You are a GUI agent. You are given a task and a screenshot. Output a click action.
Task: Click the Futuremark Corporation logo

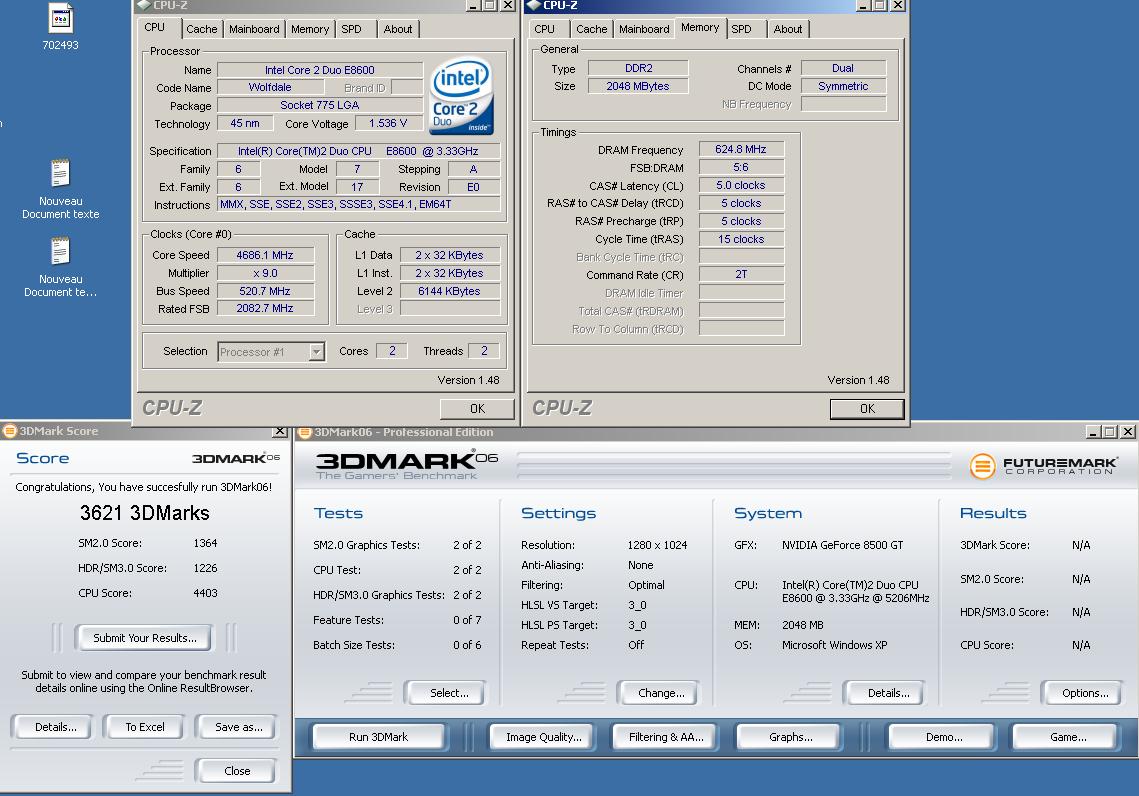pos(1043,465)
